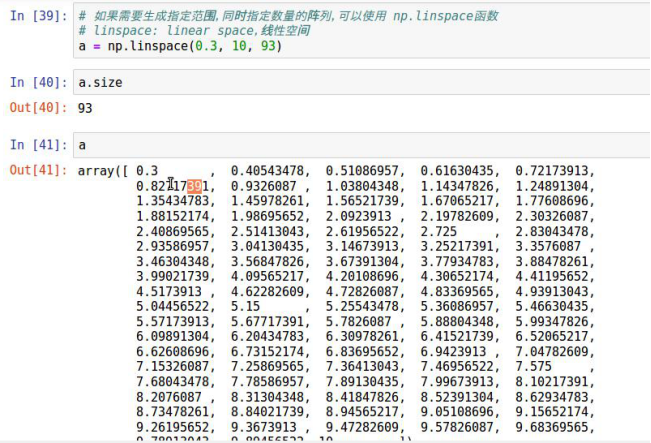The width and height of the screenshot is (651, 443).
Task: Click the array value 2.0923913
Action: pyautogui.click(x=359, y=216)
